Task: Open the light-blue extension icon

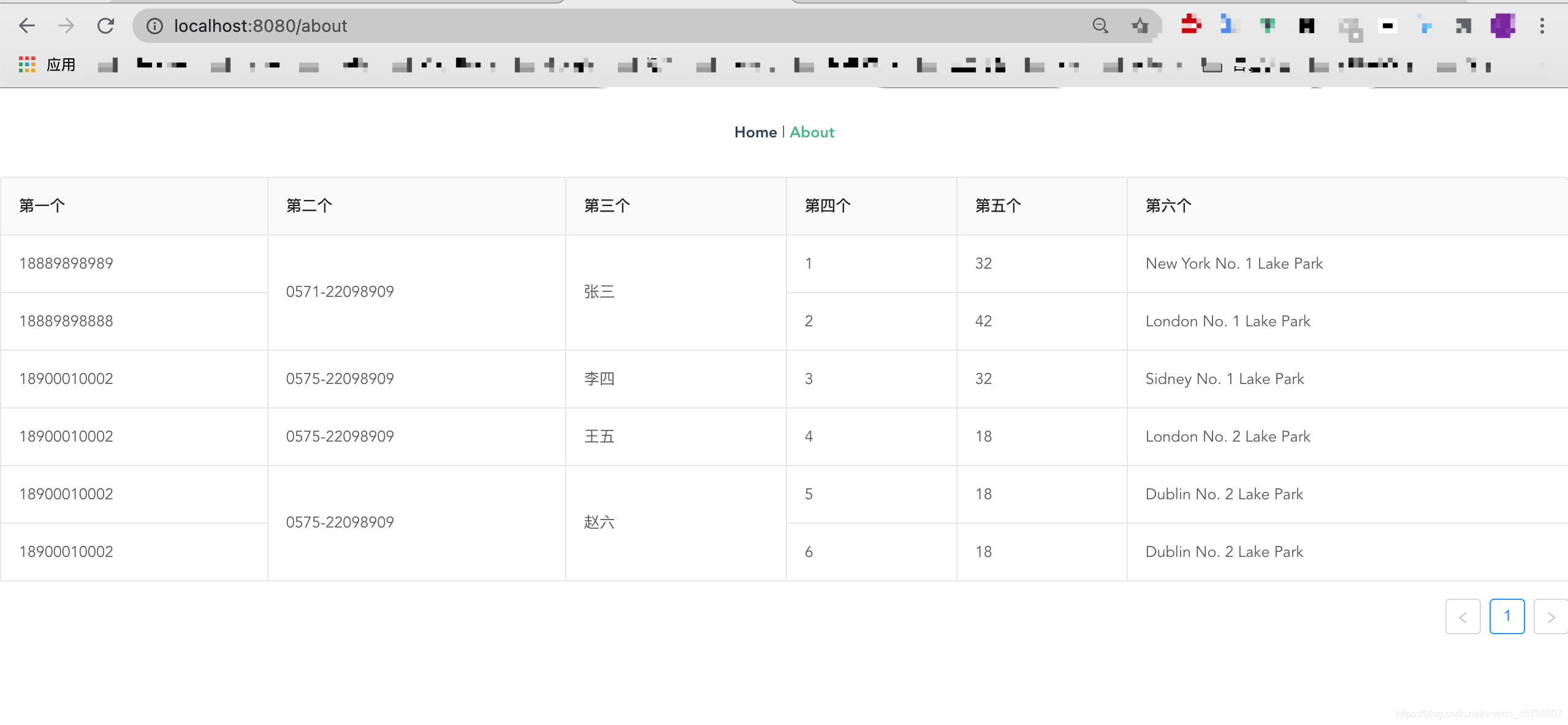Action: 1425,26
